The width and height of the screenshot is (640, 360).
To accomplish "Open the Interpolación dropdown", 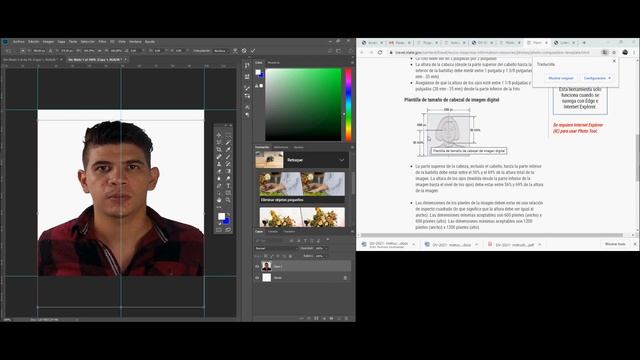I will [222, 51].
